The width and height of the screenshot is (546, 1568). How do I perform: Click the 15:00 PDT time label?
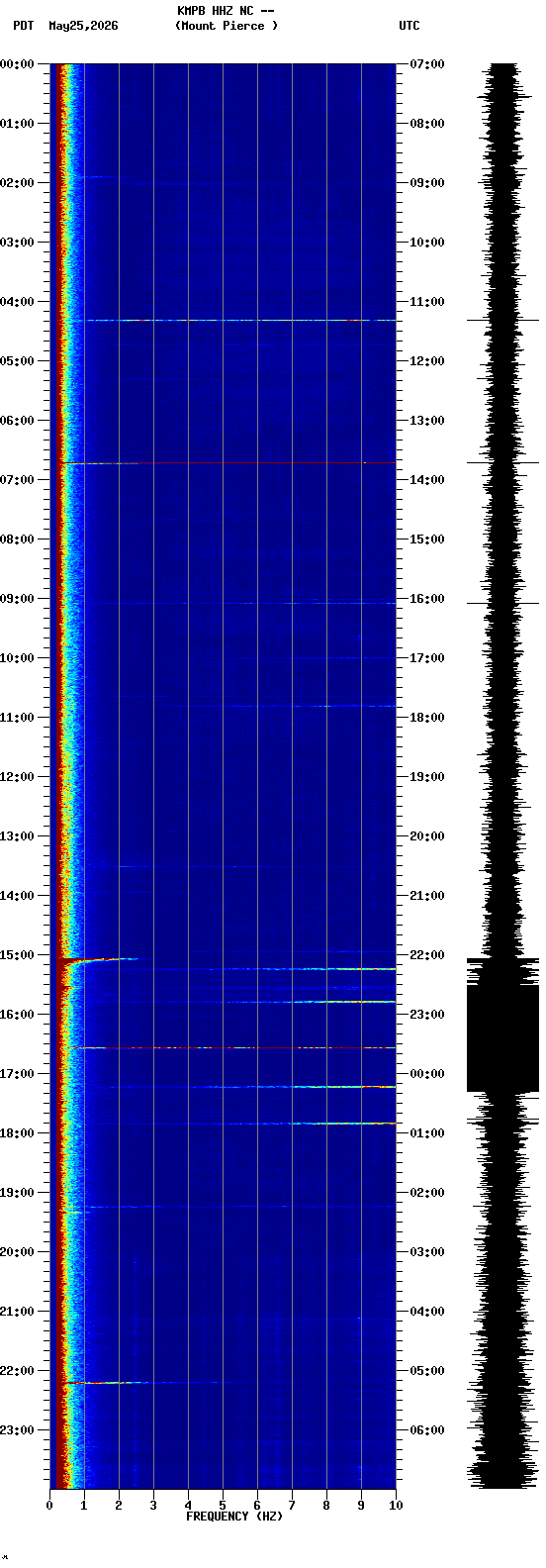pyautogui.click(x=17, y=955)
